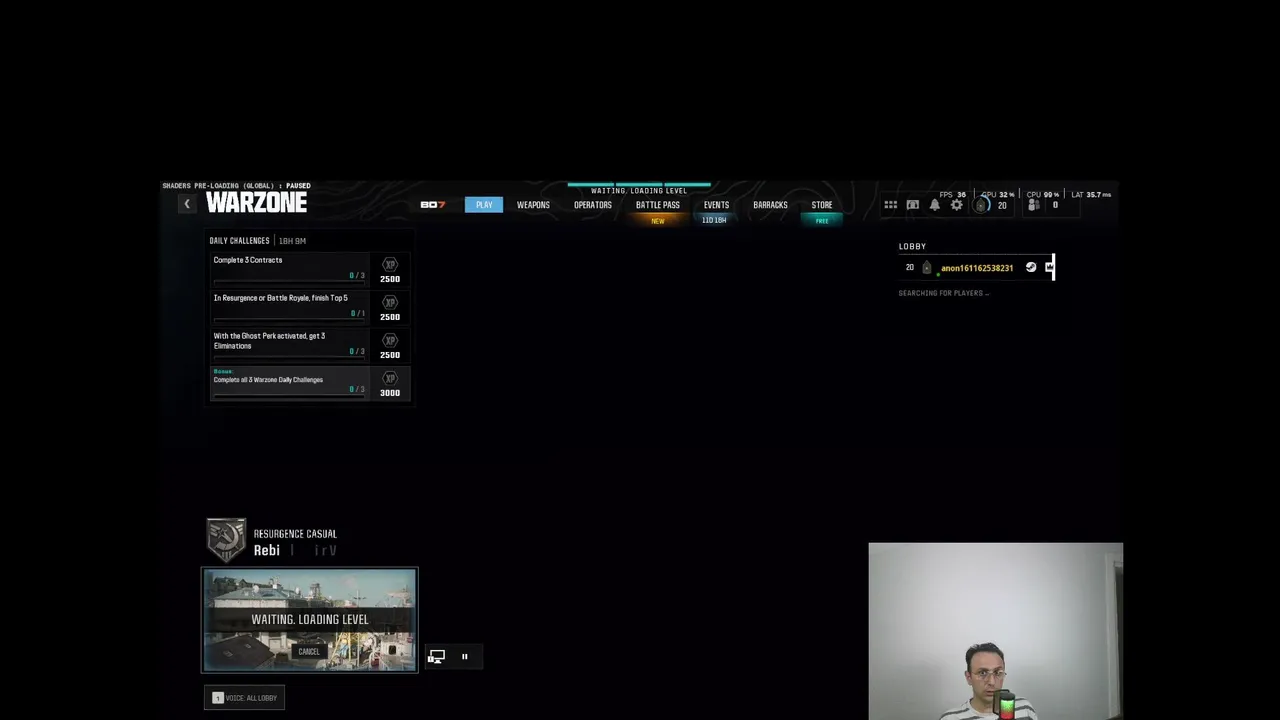Cancel the matchmaking search
Viewport: 1280px width, 720px height.
click(309, 652)
